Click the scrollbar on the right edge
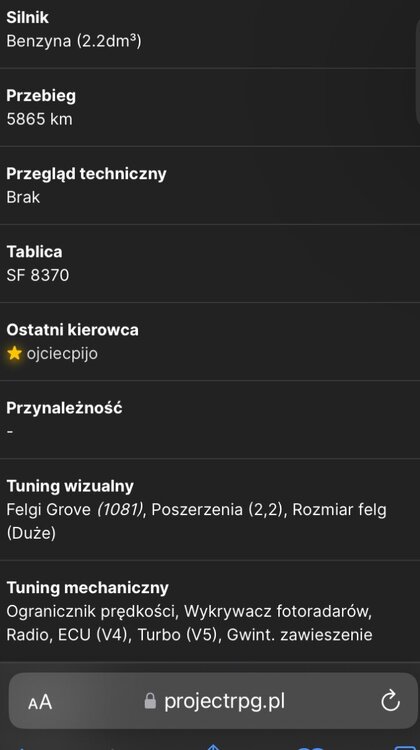Screen dimensions: 420x750 pos(418,72)
